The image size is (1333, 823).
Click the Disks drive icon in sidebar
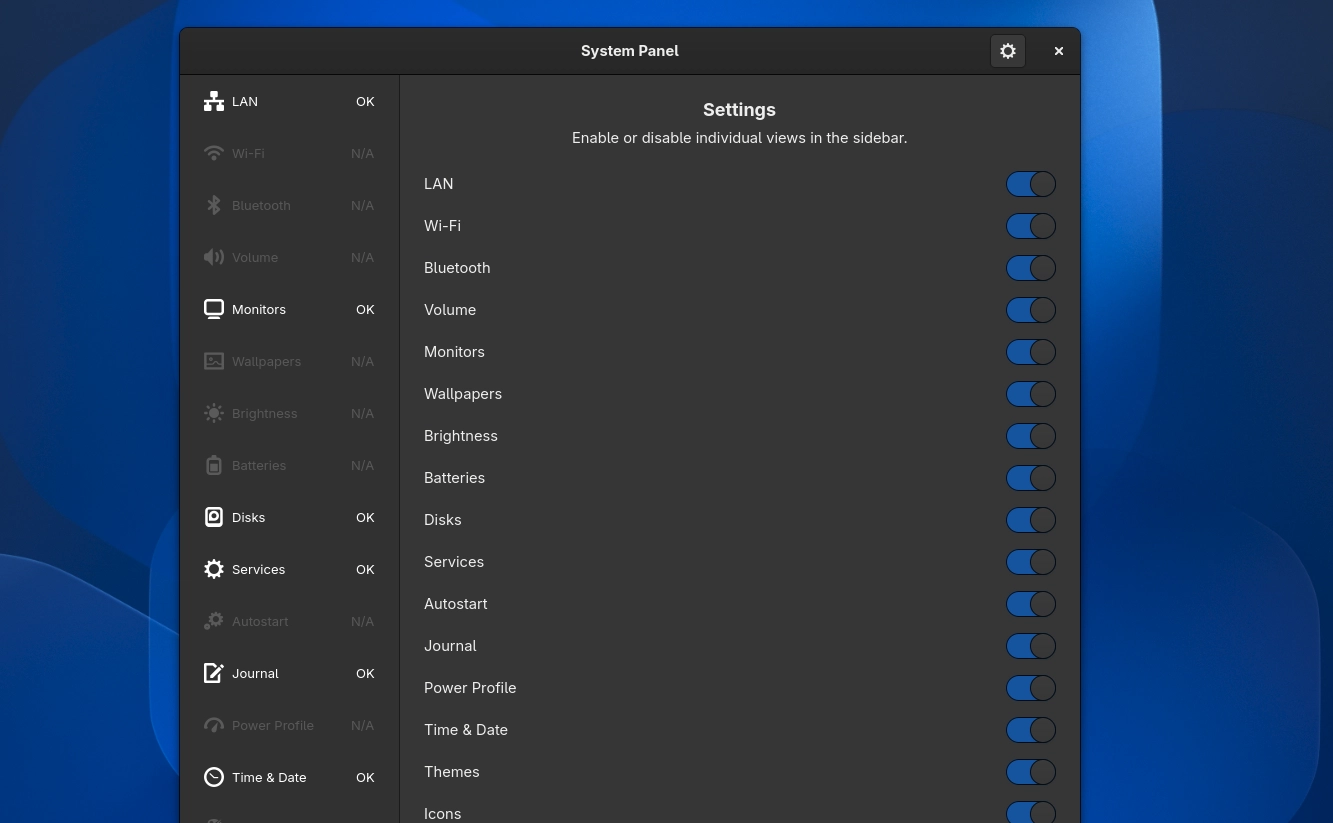click(214, 517)
